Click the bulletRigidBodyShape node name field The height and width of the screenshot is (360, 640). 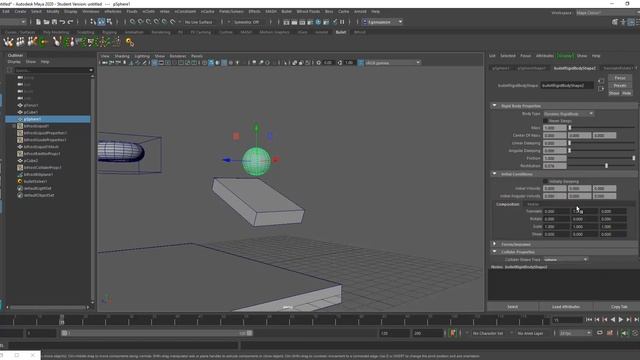(x=567, y=85)
